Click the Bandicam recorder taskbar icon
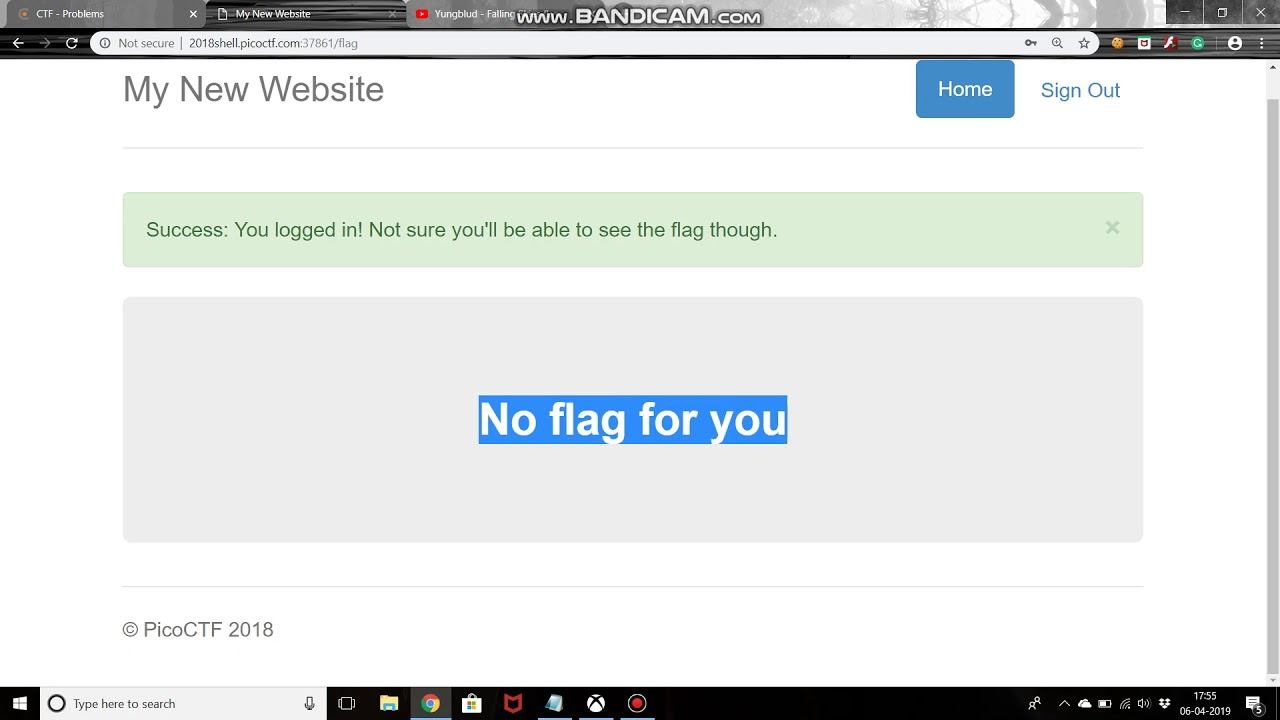The width and height of the screenshot is (1280, 720). (x=637, y=703)
